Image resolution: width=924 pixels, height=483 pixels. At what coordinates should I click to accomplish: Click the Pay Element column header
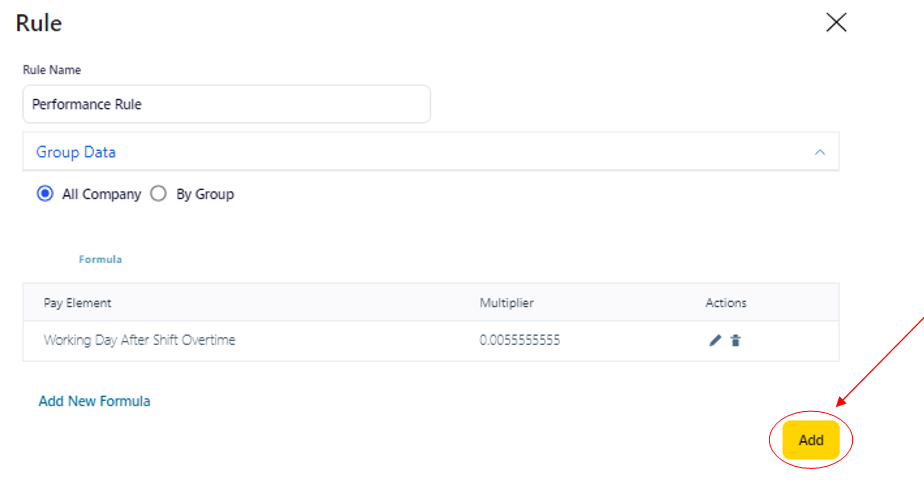tap(78, 303)
